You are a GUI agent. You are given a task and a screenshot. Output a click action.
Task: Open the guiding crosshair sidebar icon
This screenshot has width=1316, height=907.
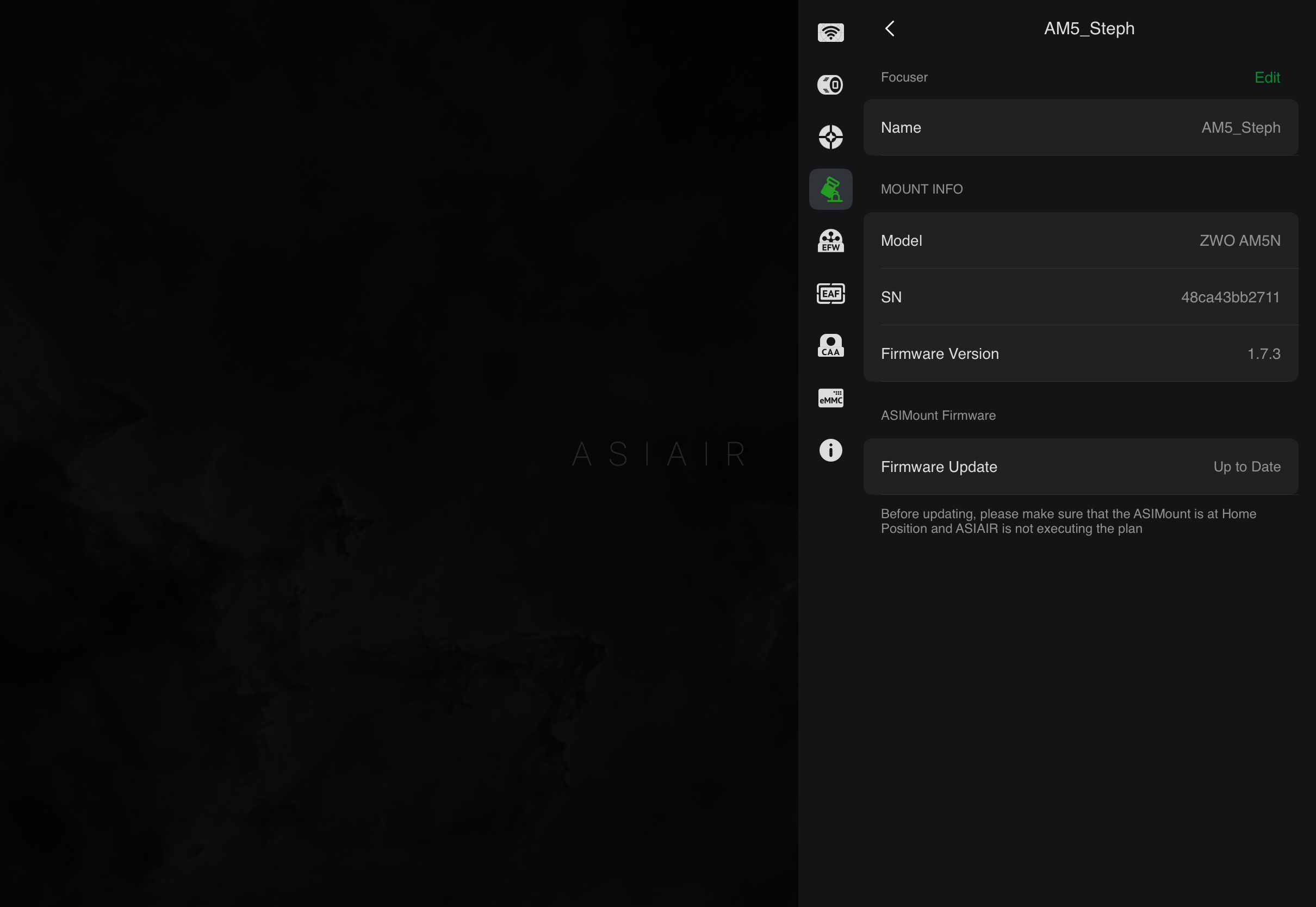[830, 137]
